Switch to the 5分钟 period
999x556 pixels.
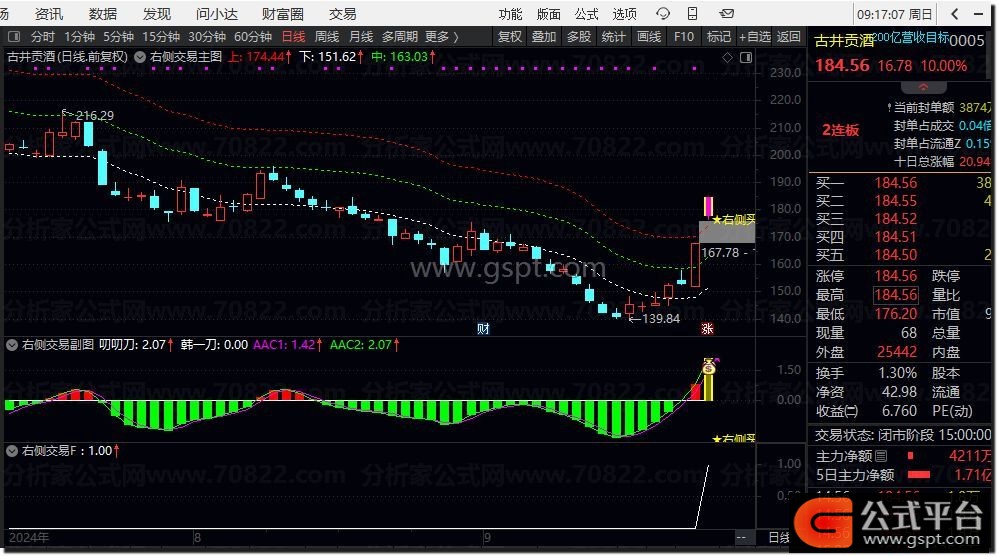click(x=118, y=37)
